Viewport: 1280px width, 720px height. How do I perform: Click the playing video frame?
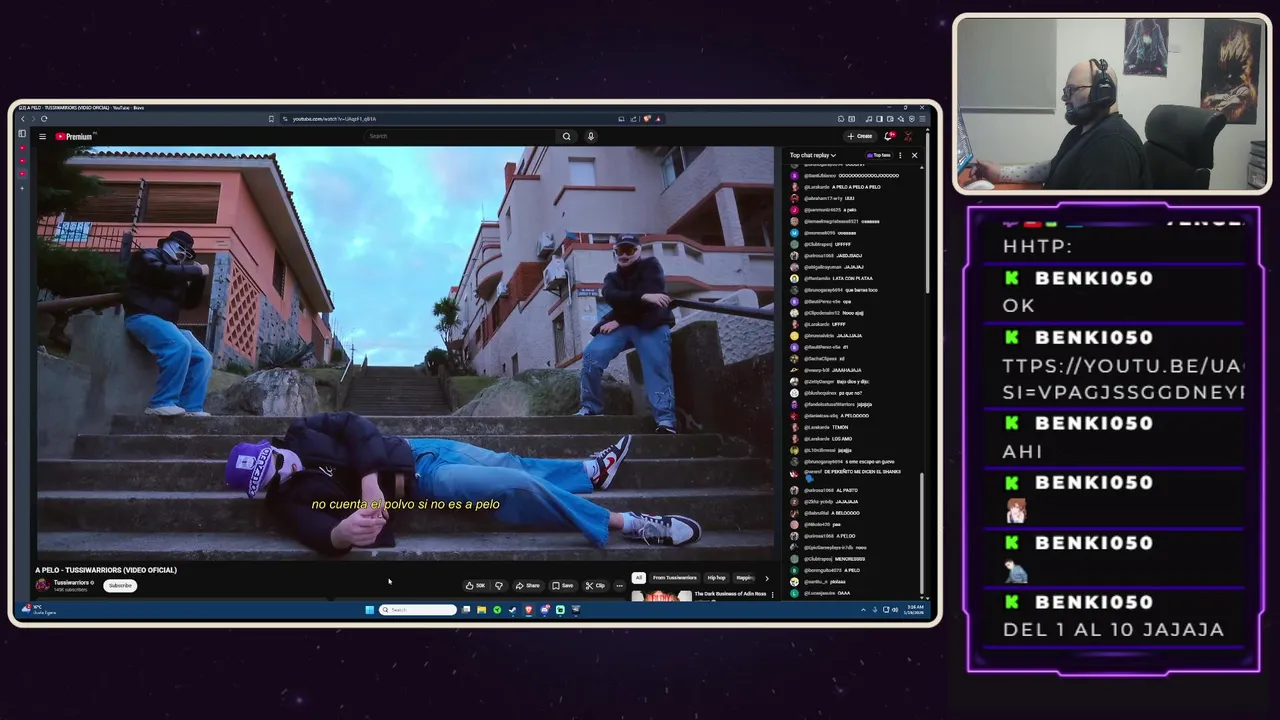(405, 352)
